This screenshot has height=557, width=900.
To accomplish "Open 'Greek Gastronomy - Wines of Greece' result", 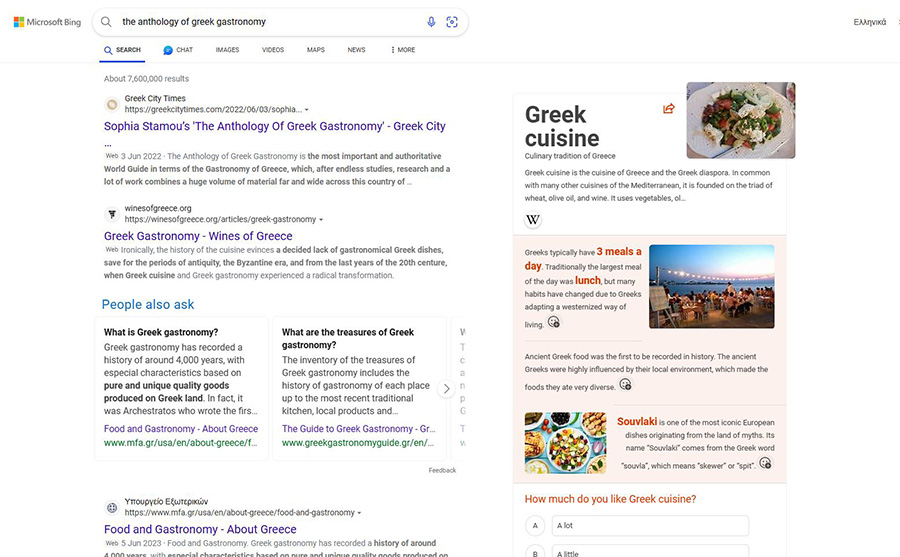I will coord(198,237).
